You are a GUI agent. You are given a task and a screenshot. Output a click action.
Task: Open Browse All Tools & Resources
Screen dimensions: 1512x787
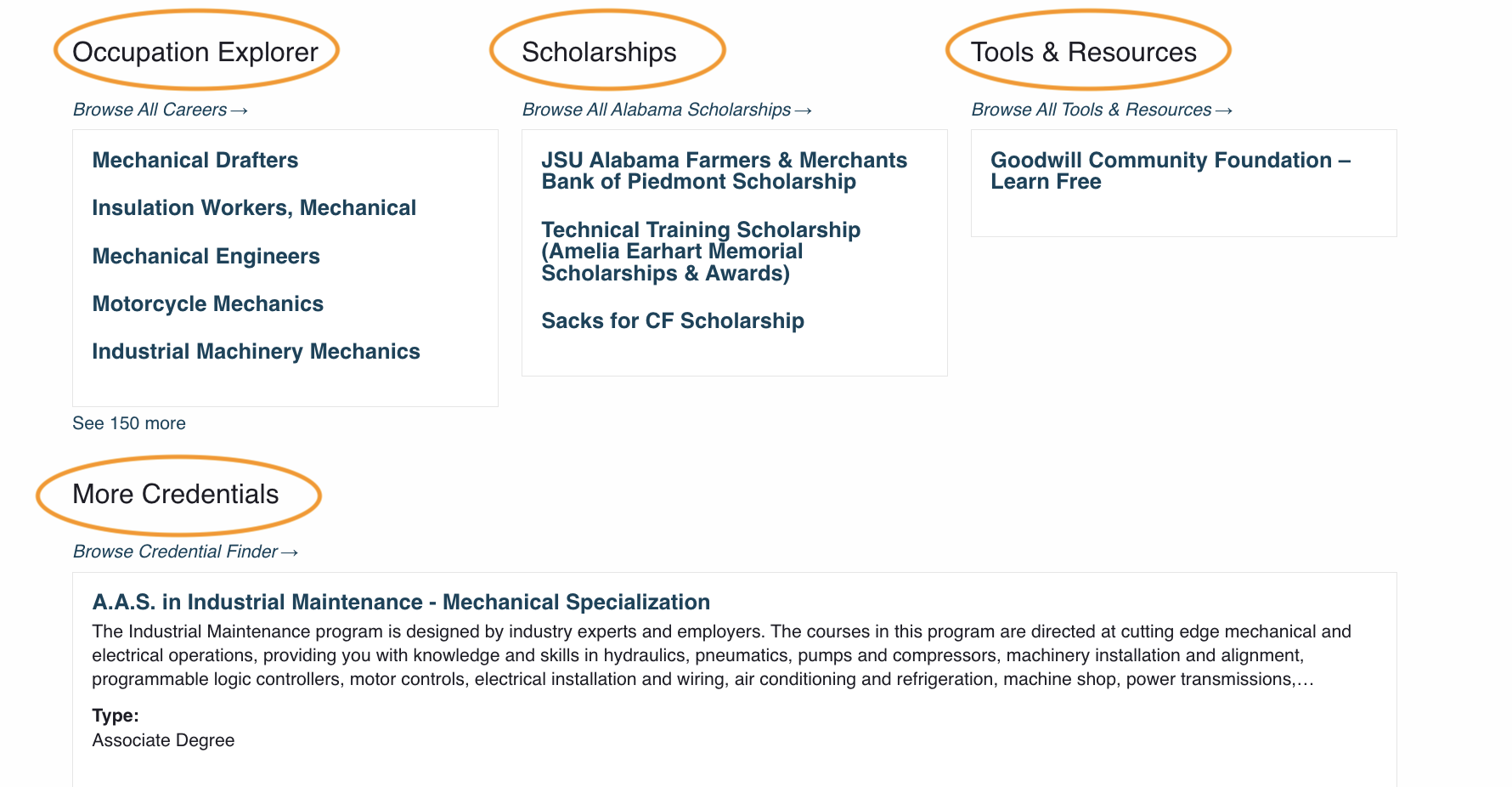(1101, 110)
